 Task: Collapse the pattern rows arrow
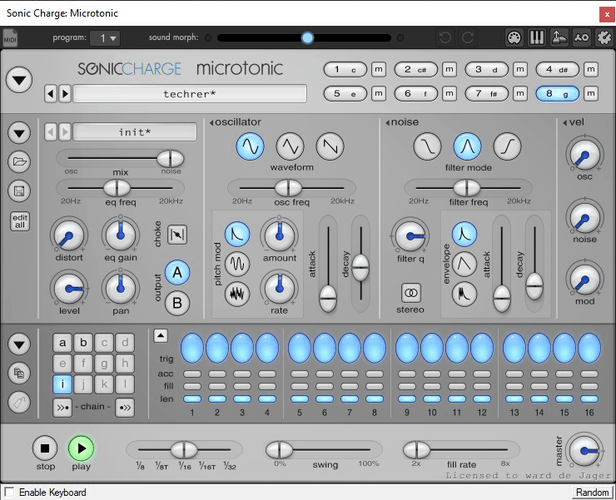point(161,336)
